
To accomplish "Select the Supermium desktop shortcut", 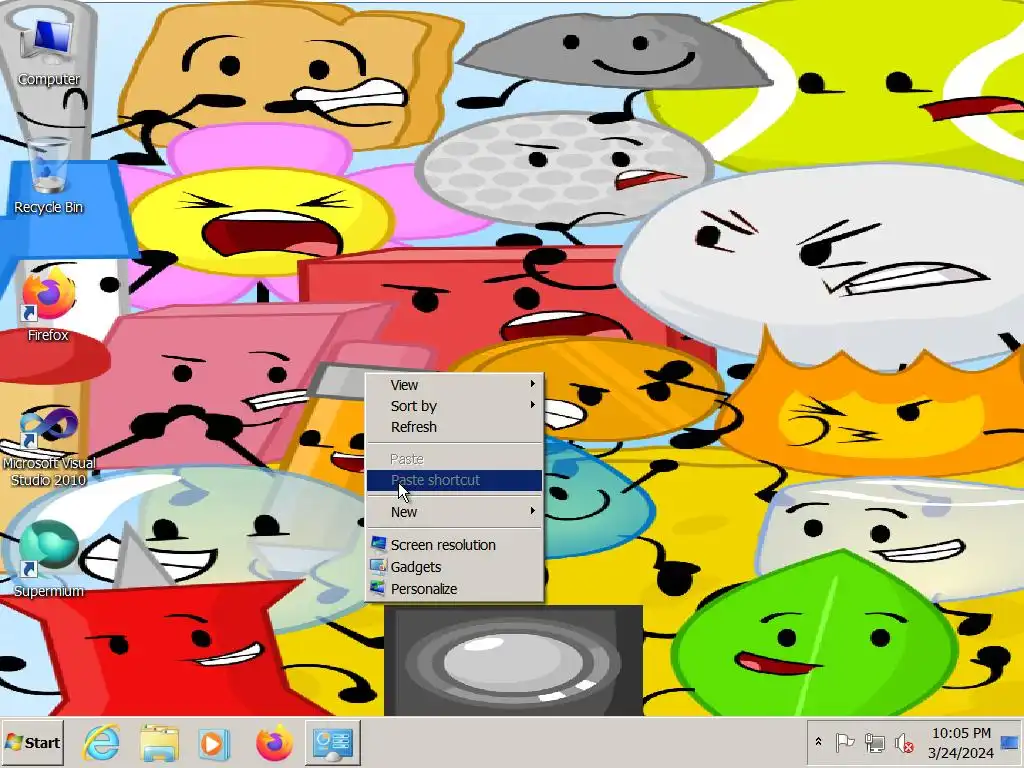I will point(48,559).
